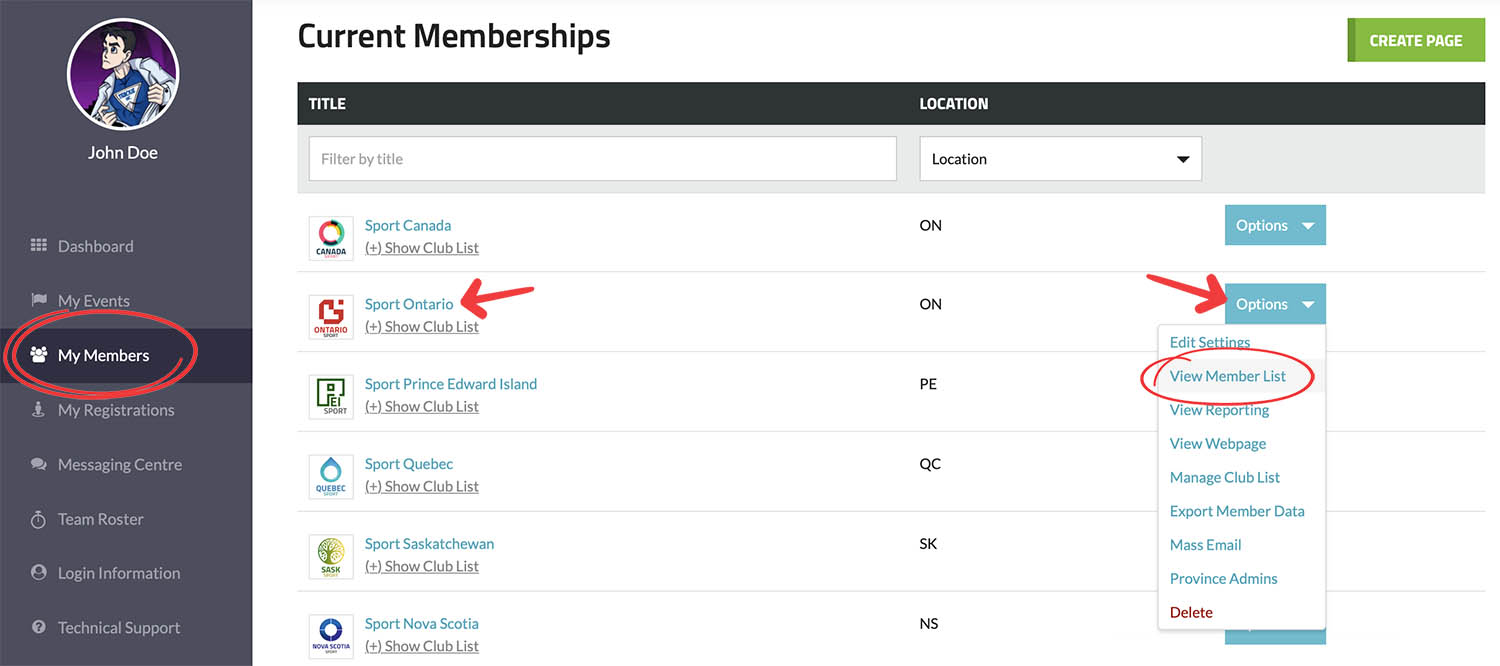Expand Show Club List under Sport Quebec
The width and height of the screenshot is (1500, 666).
click(422, 487)
